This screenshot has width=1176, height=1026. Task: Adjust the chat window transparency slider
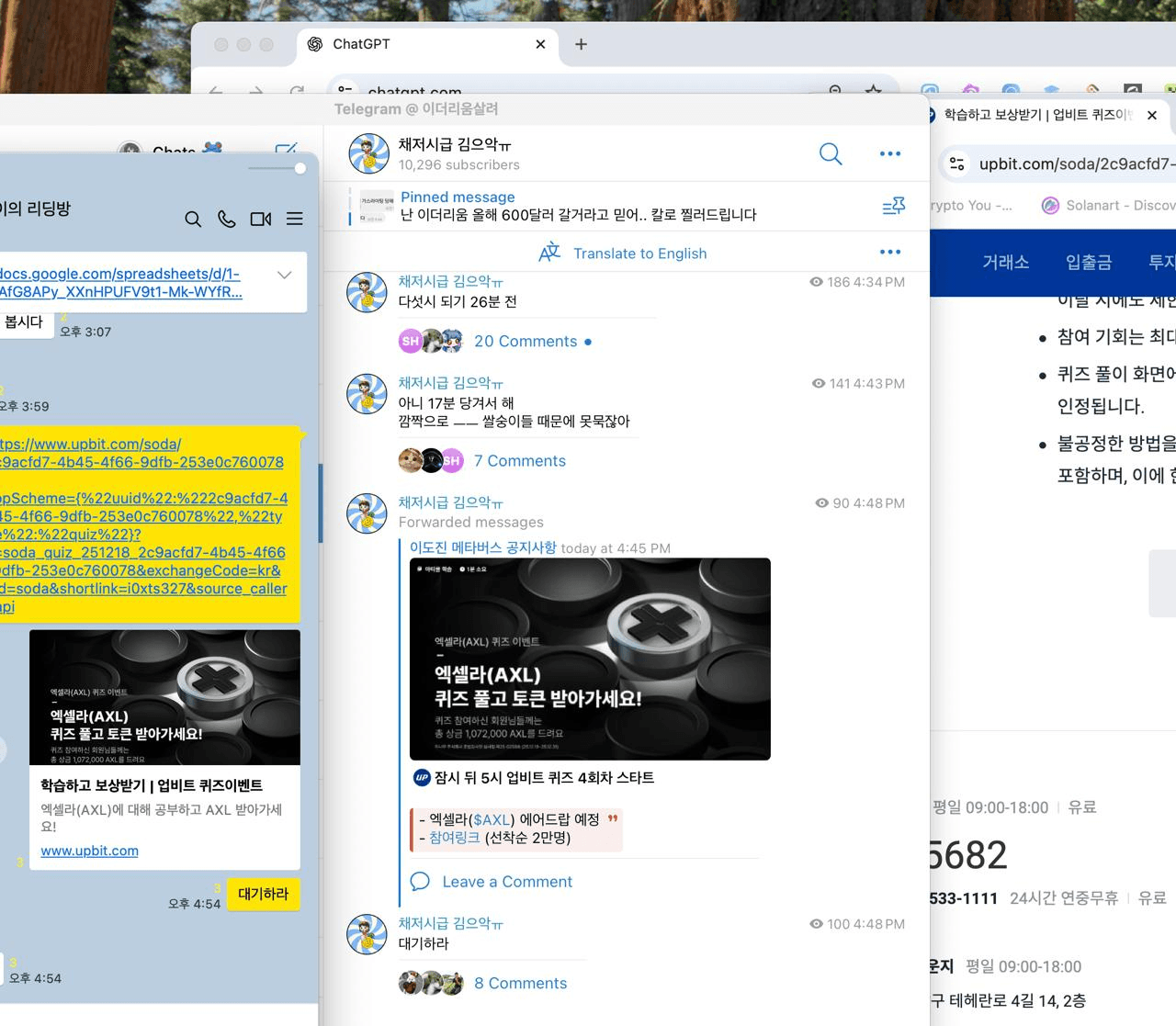(300, 168)
